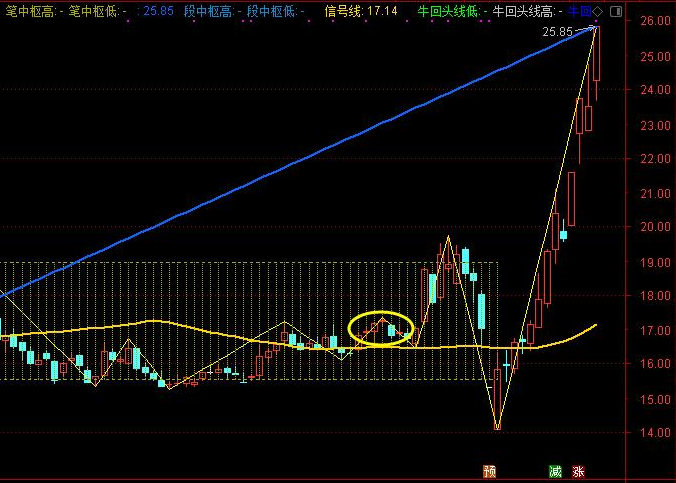Click the 25.00 price axis label
676x483 pixels.
(x=655, y=57)
